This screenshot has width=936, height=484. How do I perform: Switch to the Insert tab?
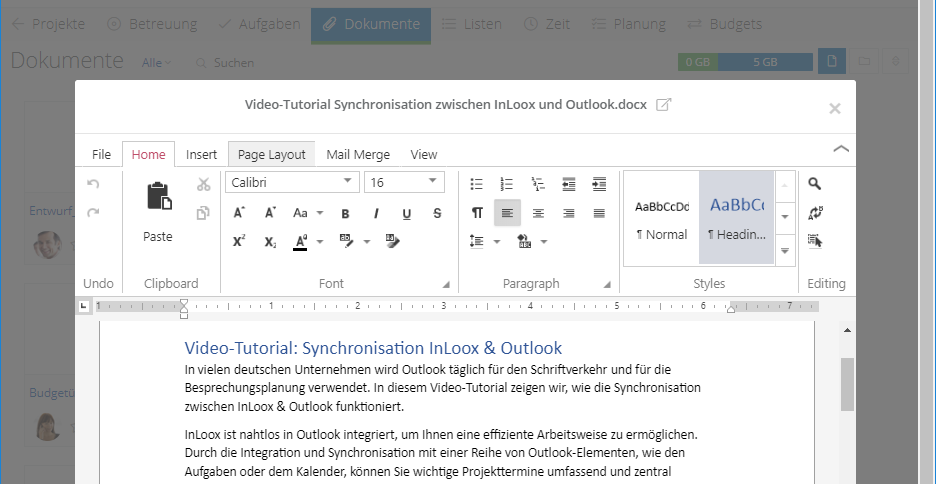click(x=201, y=155)
